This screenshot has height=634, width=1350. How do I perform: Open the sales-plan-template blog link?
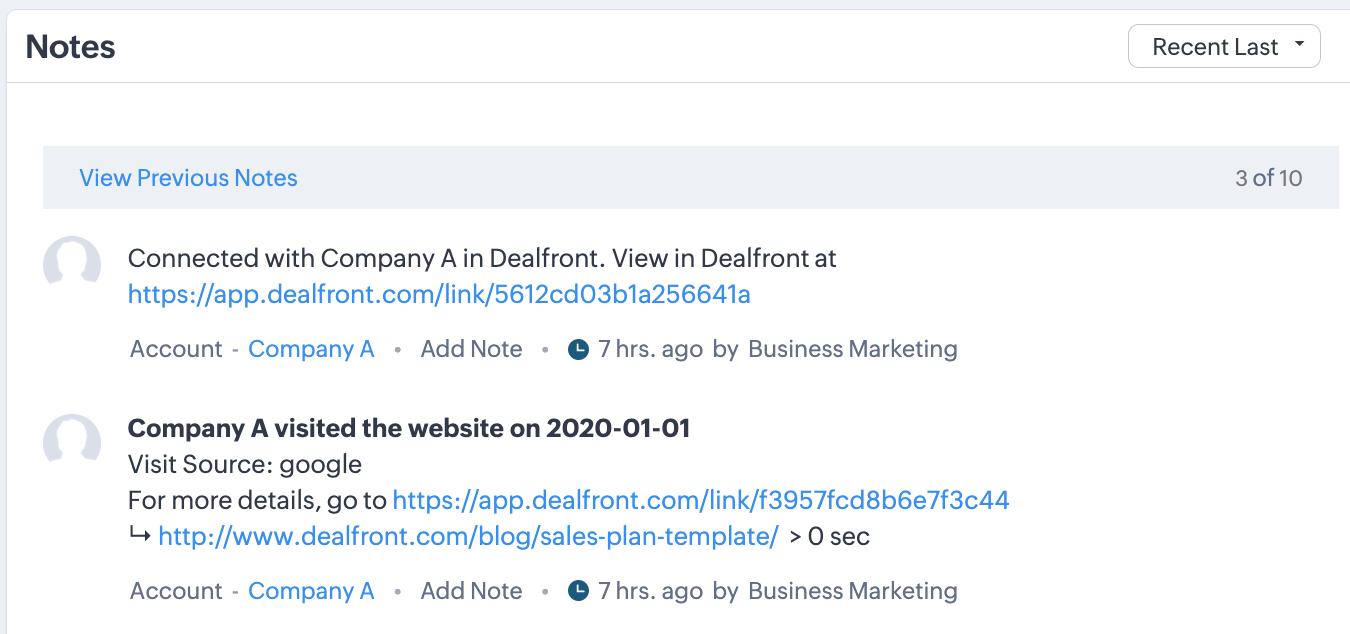tap(466, 536)
